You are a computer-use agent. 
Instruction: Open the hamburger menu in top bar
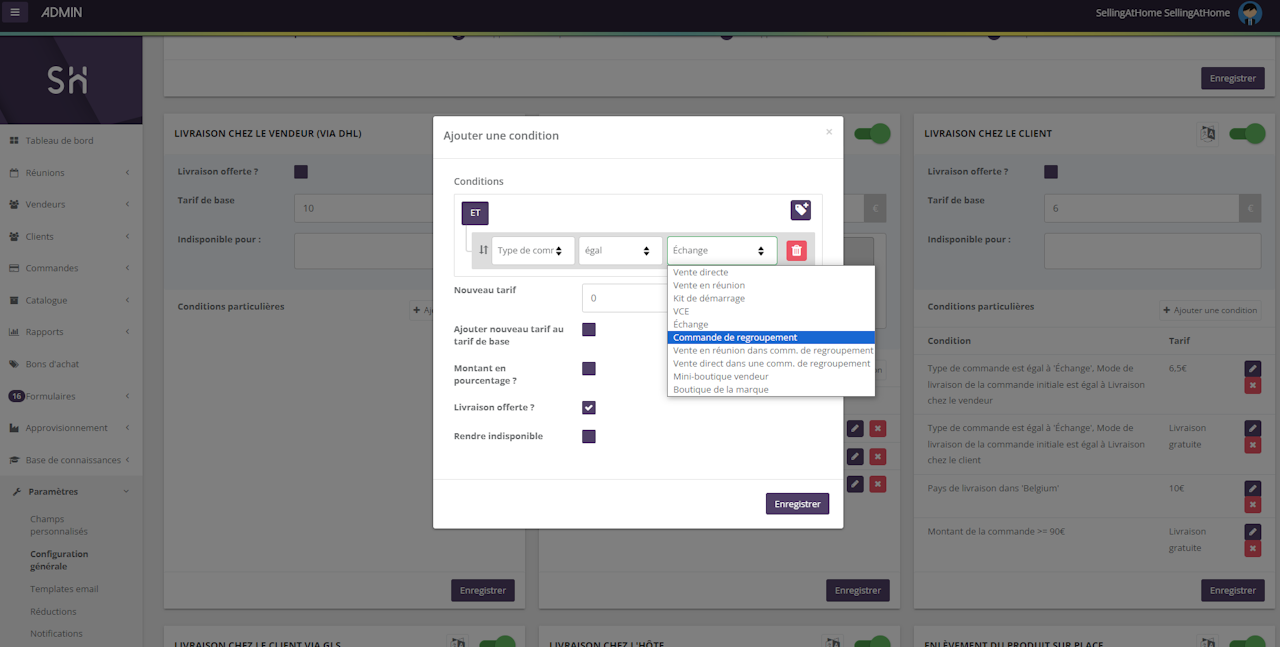pyautogui.click(x=15, y=13)
